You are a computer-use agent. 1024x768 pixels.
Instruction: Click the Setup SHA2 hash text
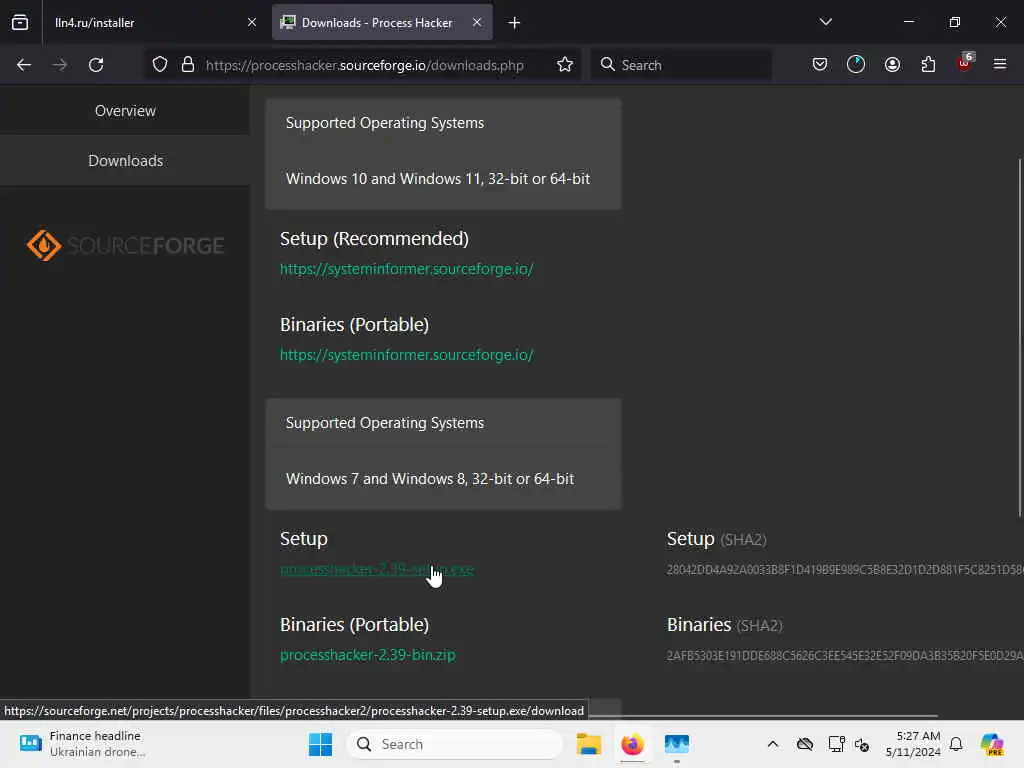click(x=845, y=569)
